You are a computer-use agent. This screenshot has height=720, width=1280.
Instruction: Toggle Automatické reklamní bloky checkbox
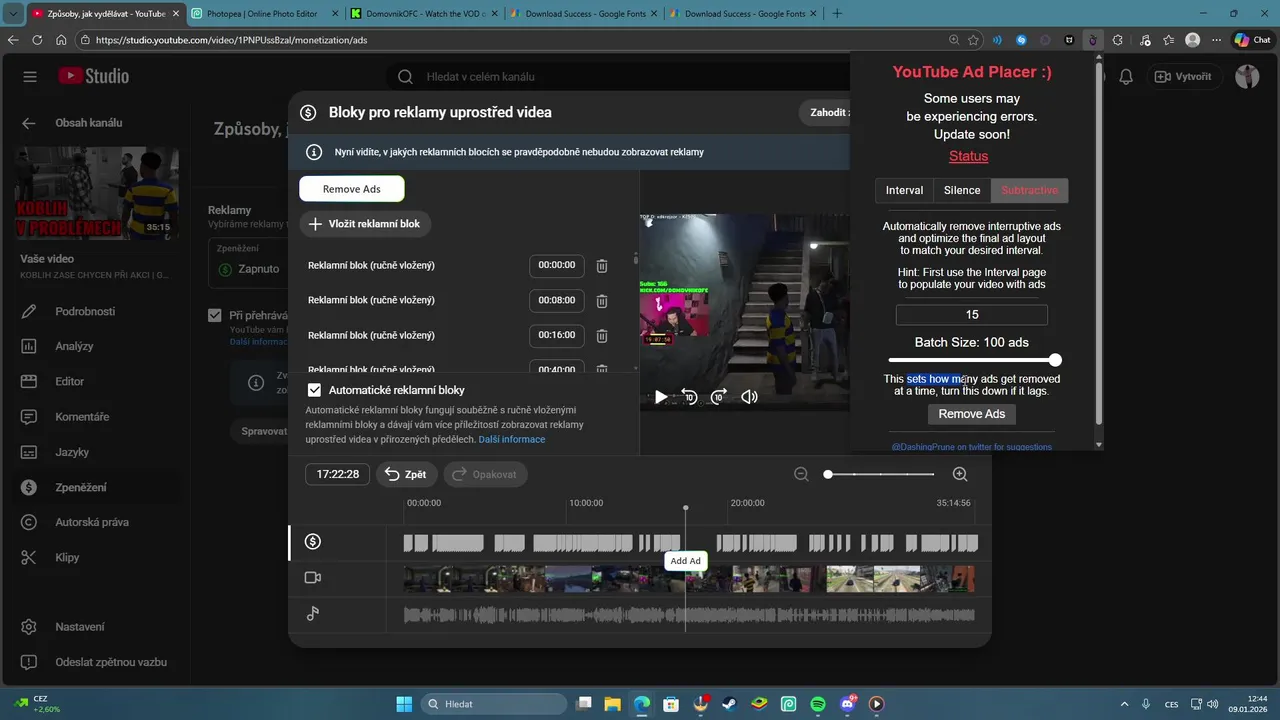pyautogui.click(x=314, y=390)
